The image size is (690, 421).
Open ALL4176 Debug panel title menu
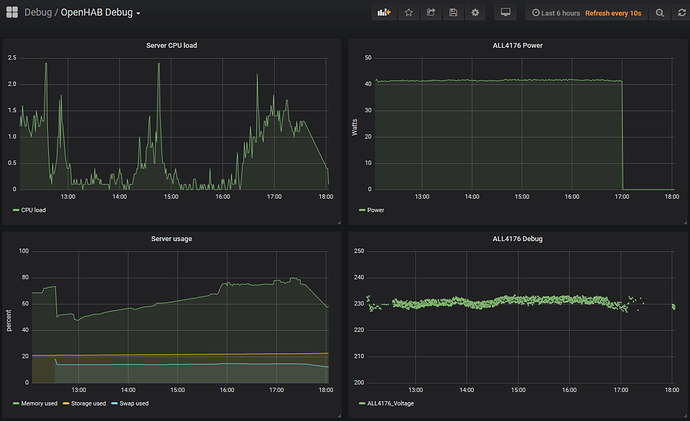518,239
